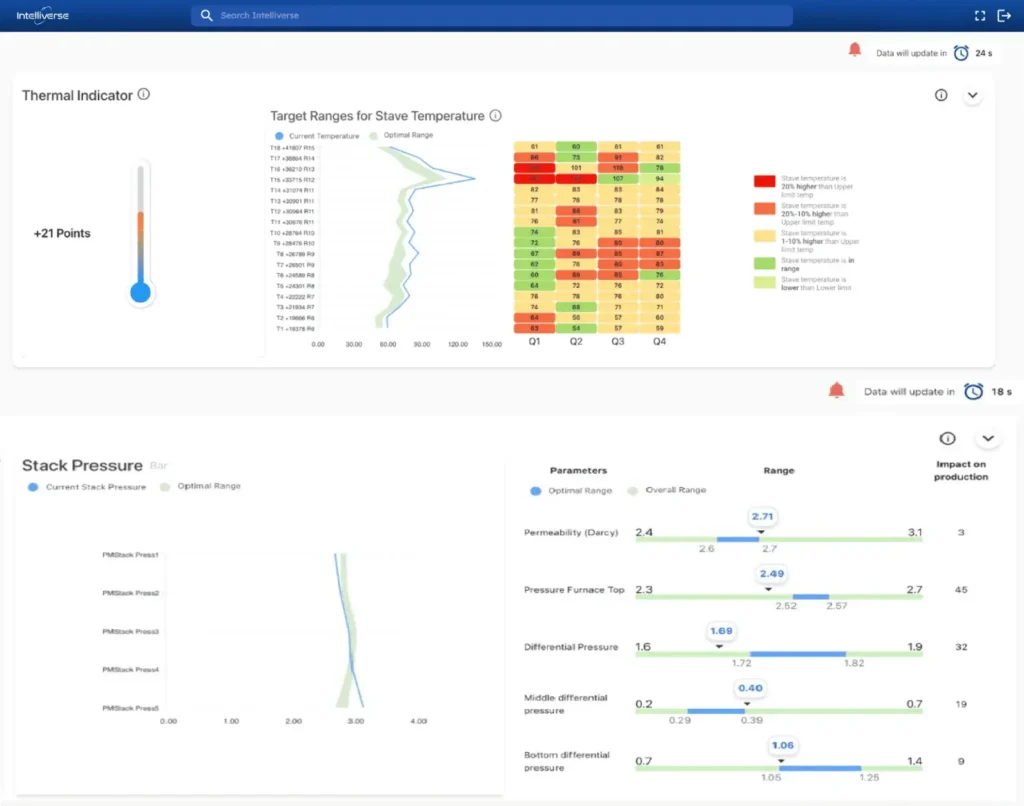Click the Search Intelliverse field
The image size is (1024, 806).
[492, 16]
